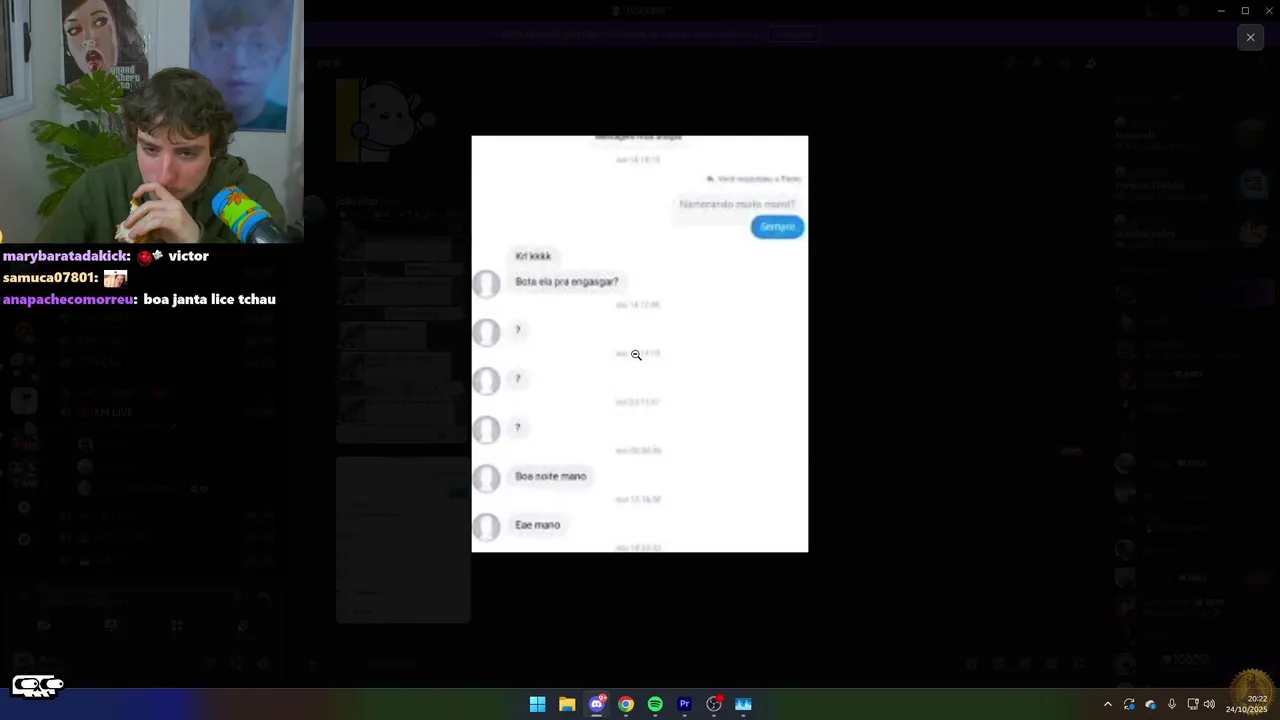Click the "Eae mano" message bubble

tap(537, 525)
